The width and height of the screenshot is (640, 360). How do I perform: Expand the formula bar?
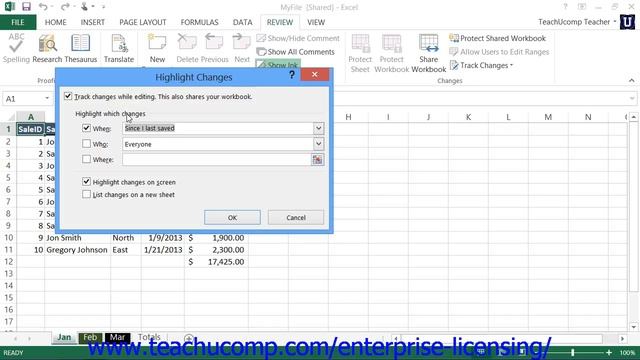632,98
